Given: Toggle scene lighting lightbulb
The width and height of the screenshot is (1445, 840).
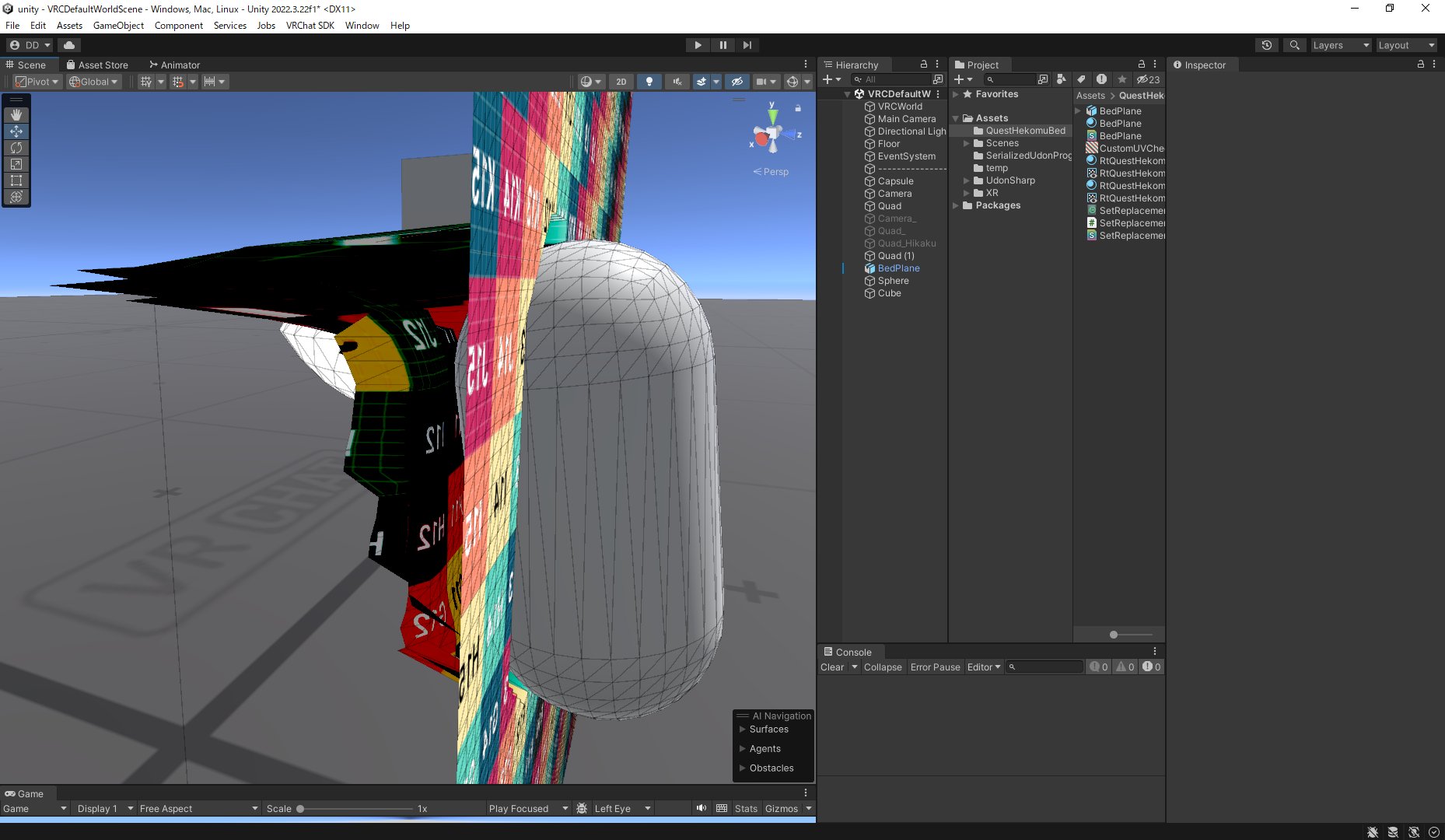Looking at the screenshot, I should tap(649, 82).
